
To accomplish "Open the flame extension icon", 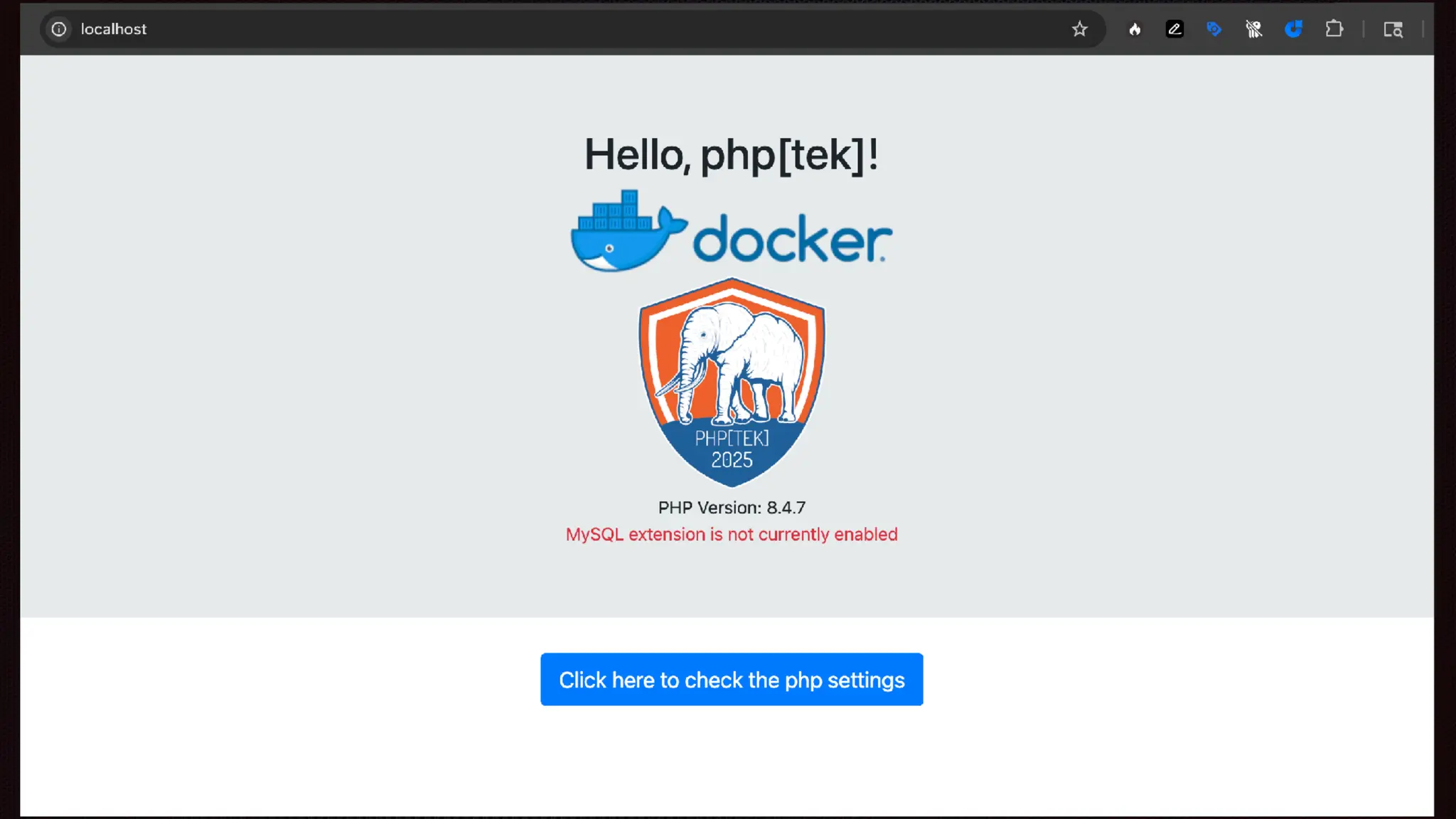I will 1135,29.
